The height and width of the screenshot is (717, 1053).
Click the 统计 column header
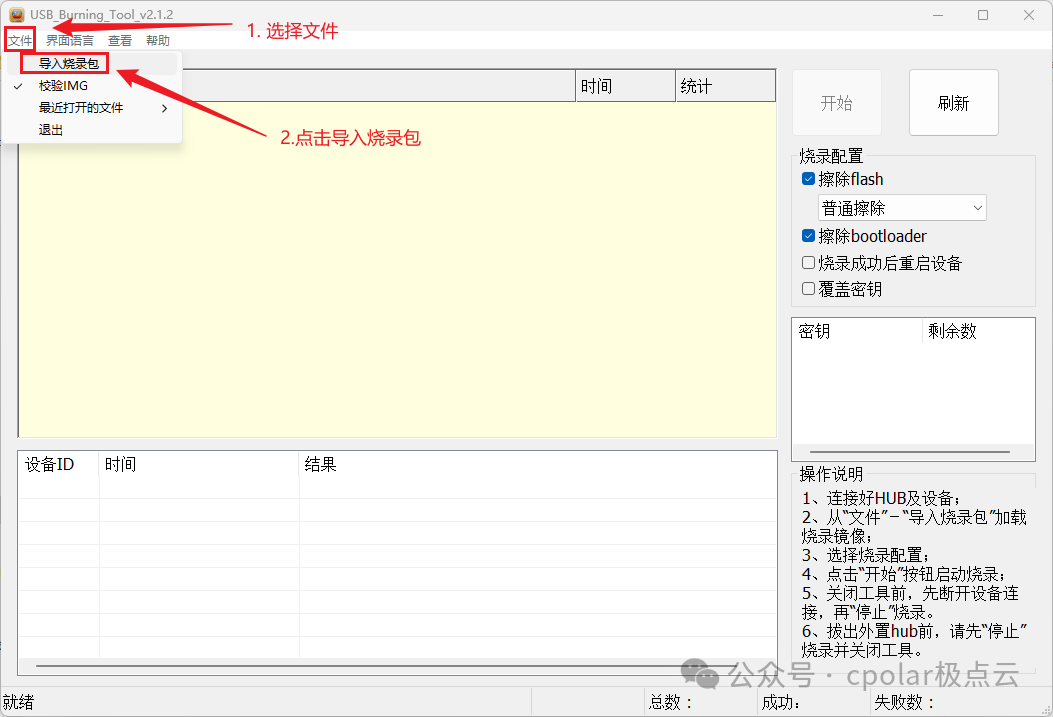click(725, 86)
